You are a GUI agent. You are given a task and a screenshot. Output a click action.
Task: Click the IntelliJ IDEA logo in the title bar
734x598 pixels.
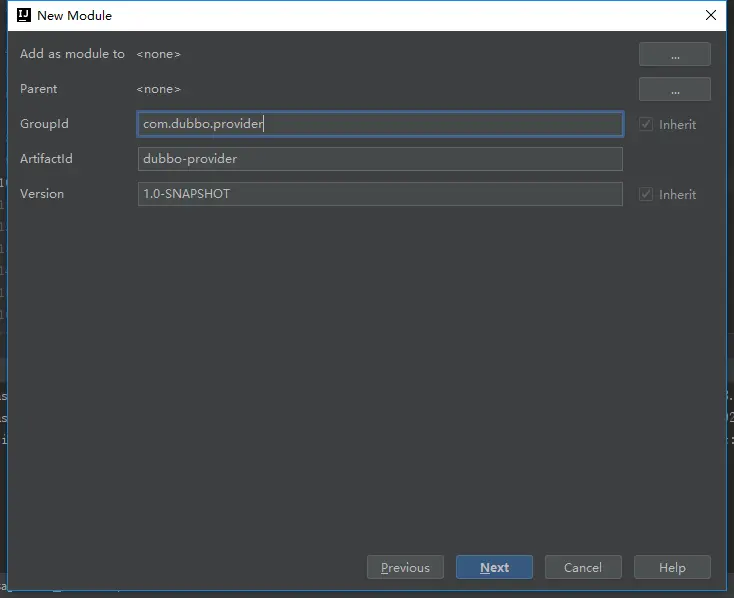coord(24,15)
